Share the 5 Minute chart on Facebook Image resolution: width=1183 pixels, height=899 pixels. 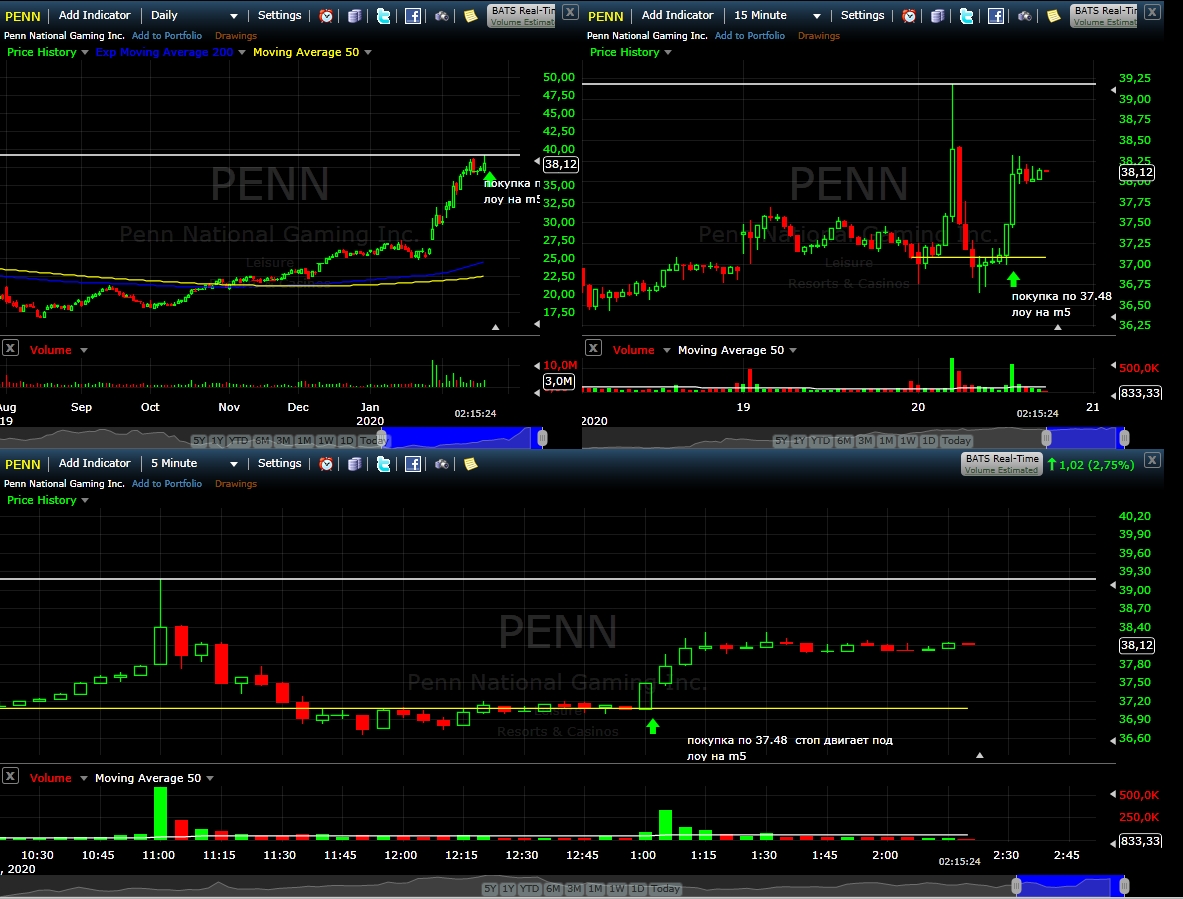tap(413, 464)
